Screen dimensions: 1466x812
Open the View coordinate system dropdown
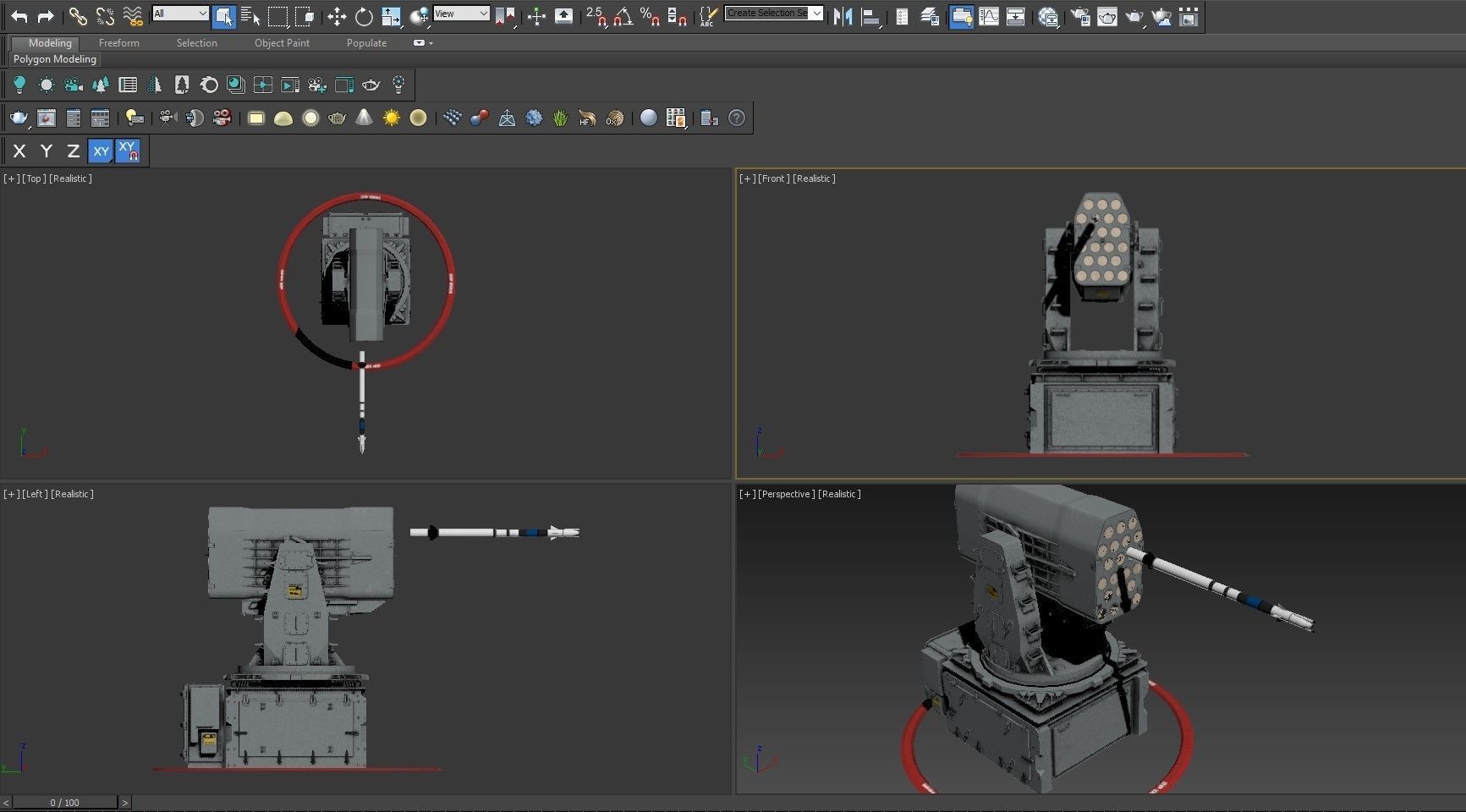tap(461, 14)
